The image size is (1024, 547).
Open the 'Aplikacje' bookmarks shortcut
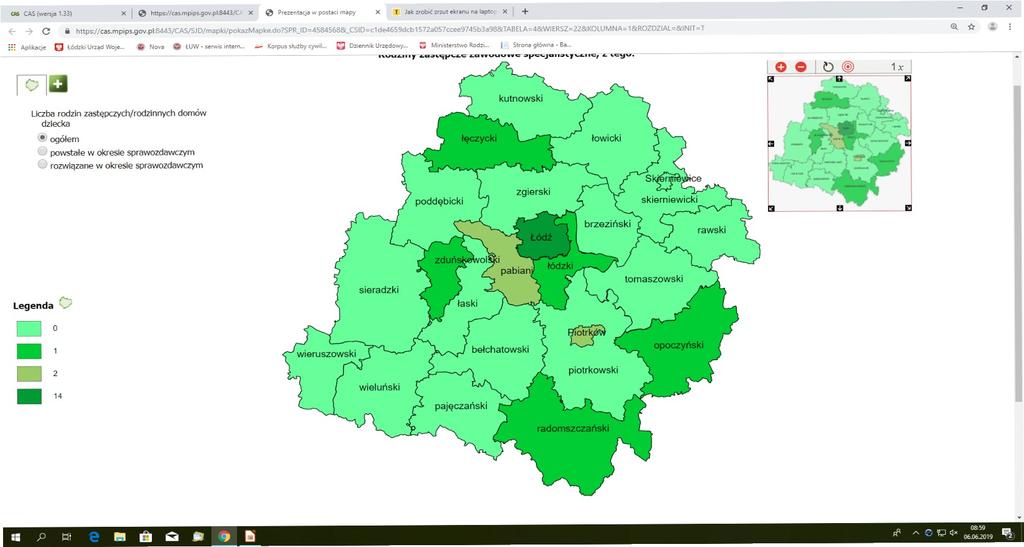pos(27,46)
